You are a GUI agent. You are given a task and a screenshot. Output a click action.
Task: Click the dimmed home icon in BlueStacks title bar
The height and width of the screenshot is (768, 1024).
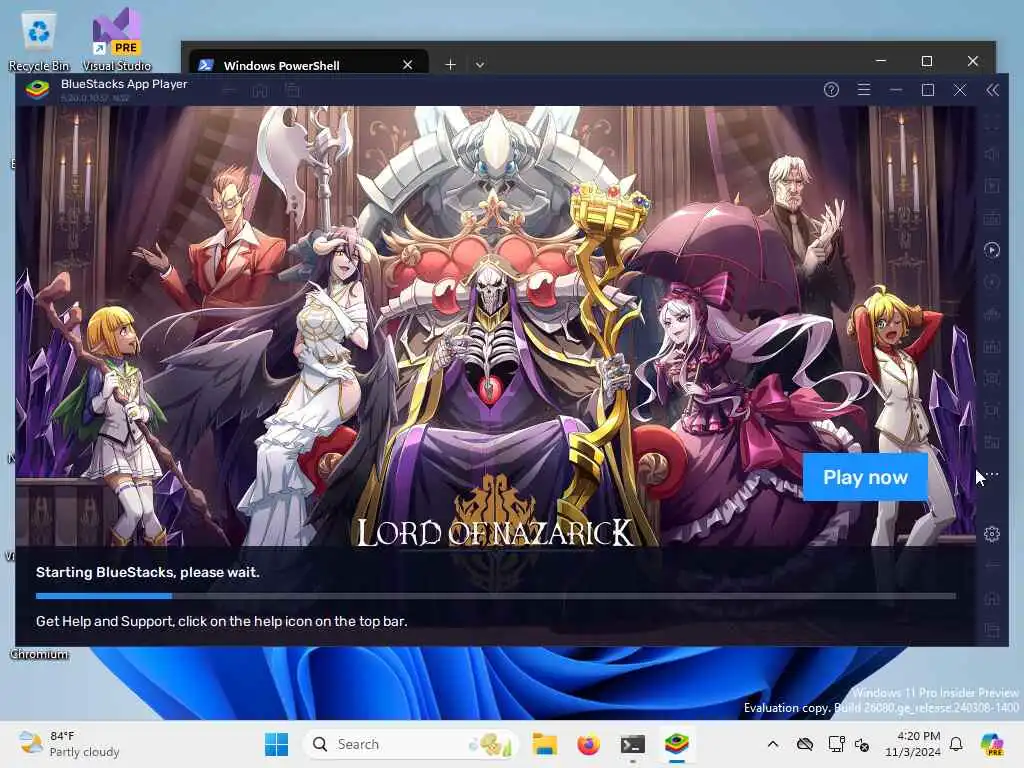pos(260,91)
